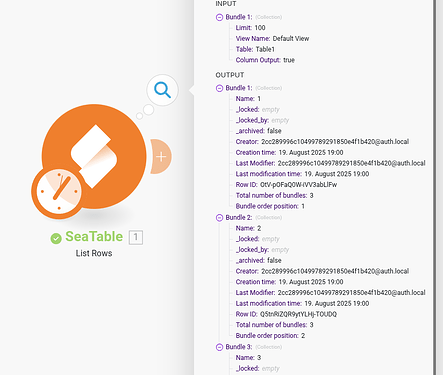Click Creation time in Bundle 1
443x375 pixels.
289,152
